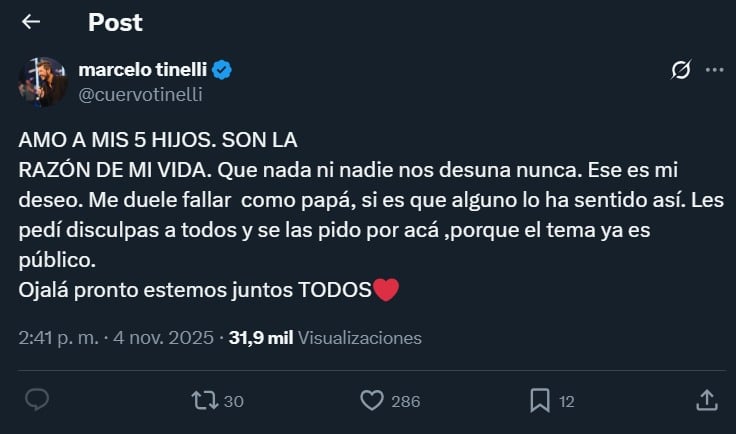Click the bookmark count of 12
Screen dimensions: 736x434
click(x=566, y=401)
